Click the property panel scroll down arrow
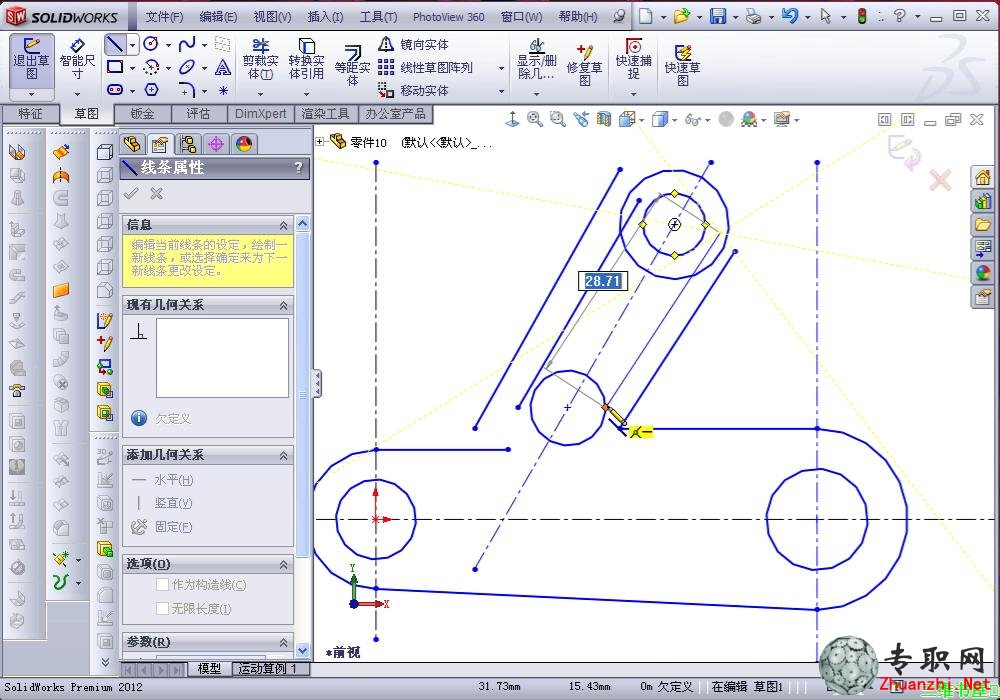Image resolution: width=1000 pixels, height=700 pixels. (303, 650)
